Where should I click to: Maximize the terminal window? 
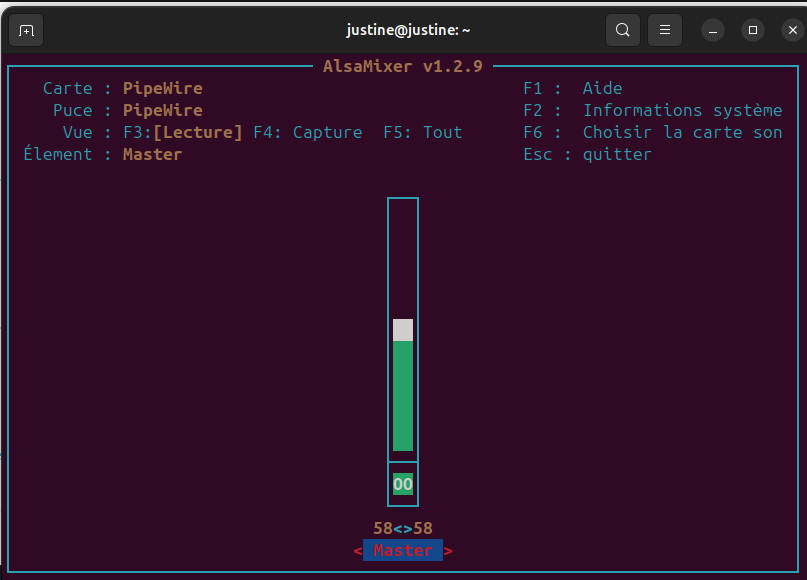point(753,30)
